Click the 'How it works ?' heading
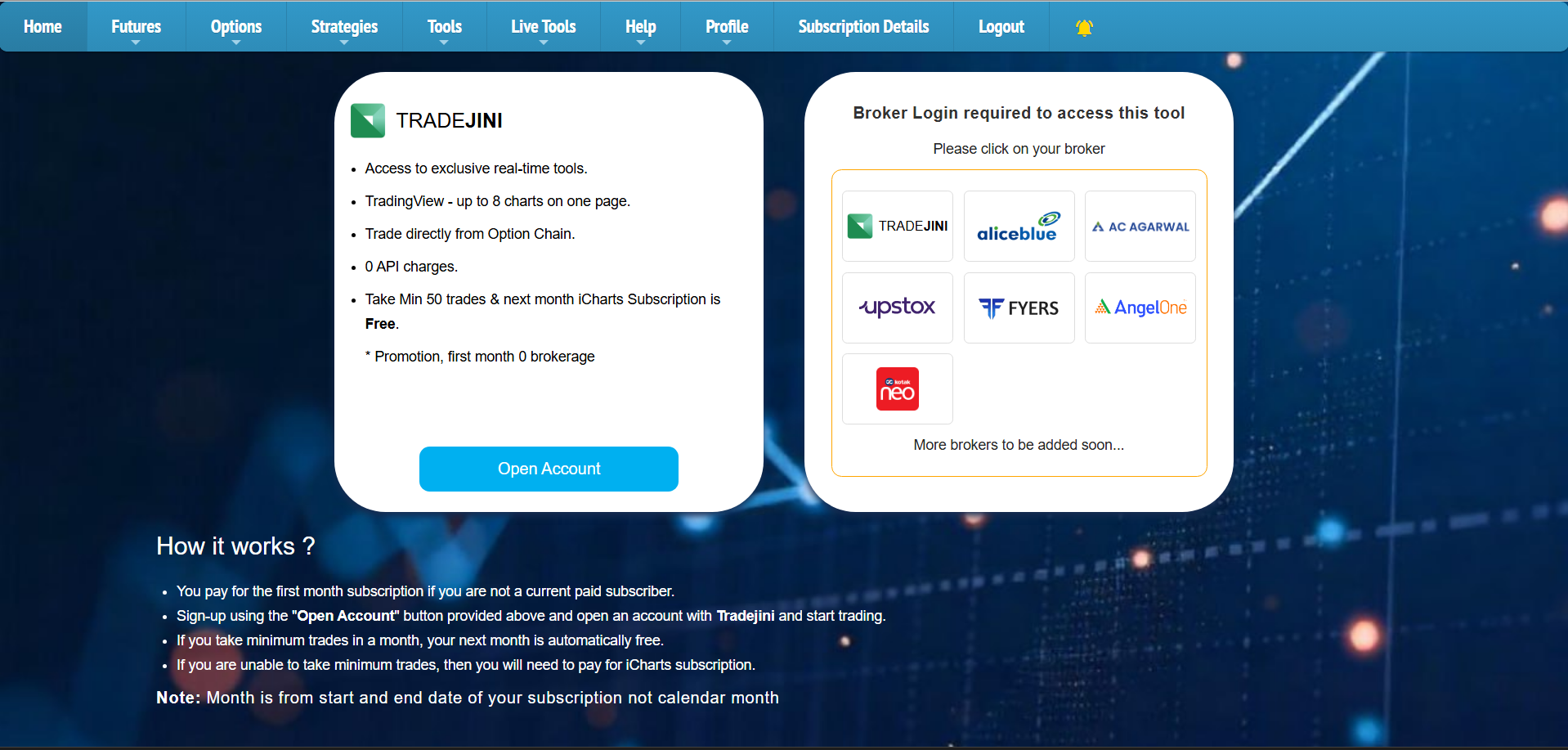This screenshot has width=1568, height=750. pyautogui.click(x=235, y=546)
